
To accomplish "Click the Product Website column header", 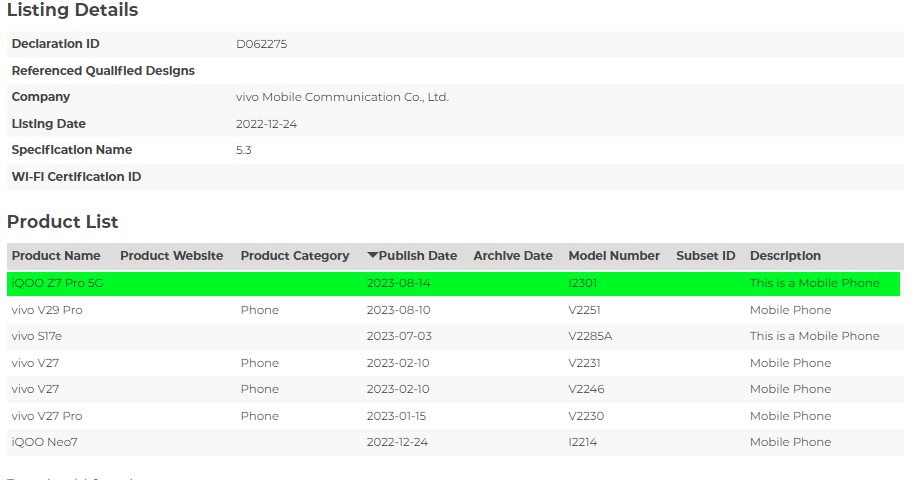I will coord(171,256).
